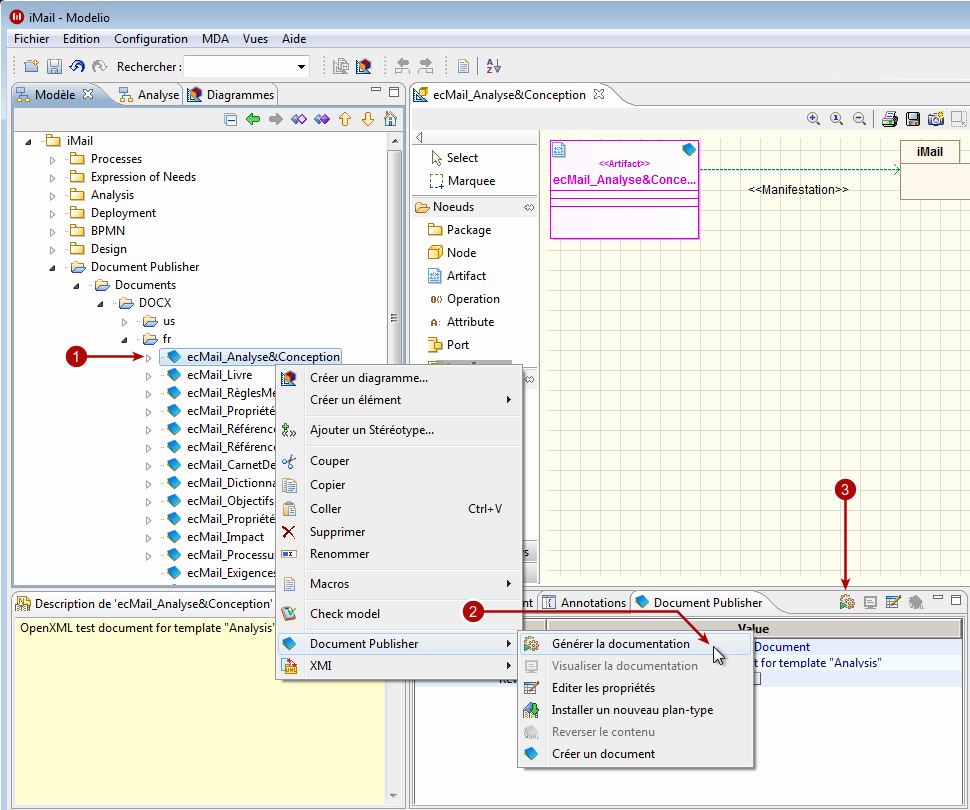This screenshot has height=810, width=970.
Task: Click the orange down arrow in Modèle toolbar
Action: (x=367, y=119)
